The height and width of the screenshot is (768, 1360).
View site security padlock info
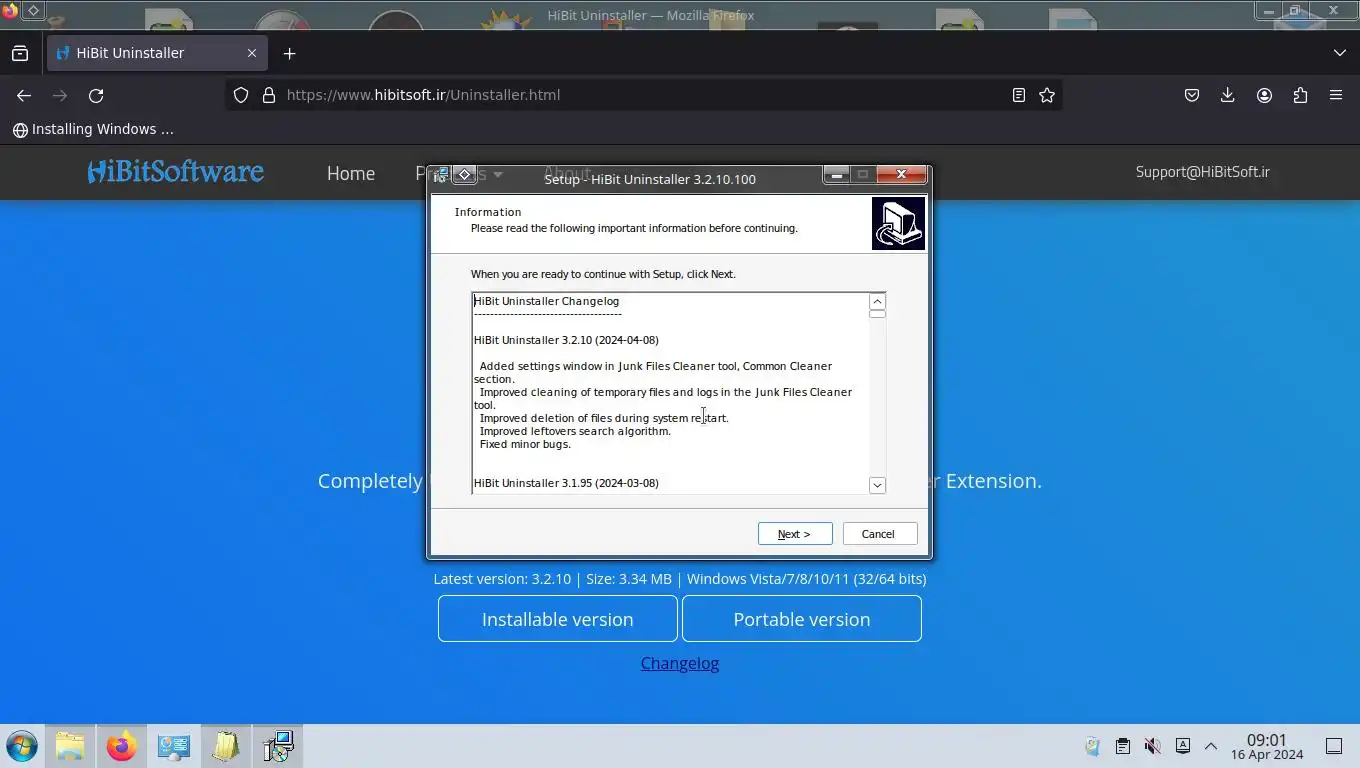click(268, 95)
